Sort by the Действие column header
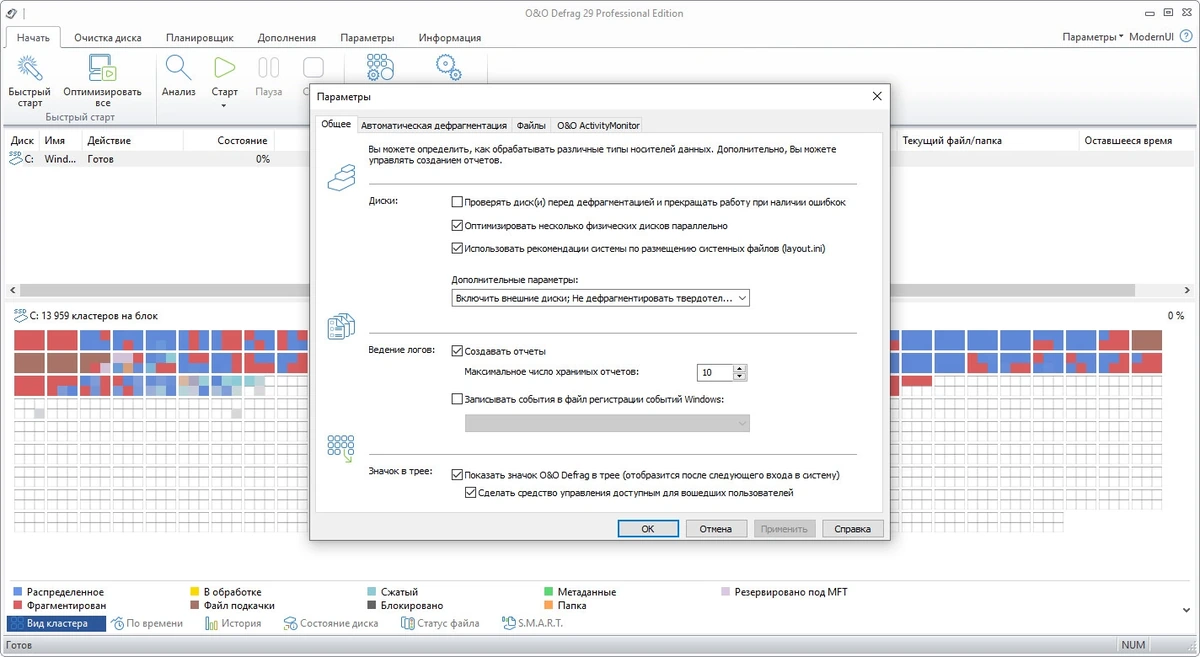The image size is (1200, 657). pos(133,141)
